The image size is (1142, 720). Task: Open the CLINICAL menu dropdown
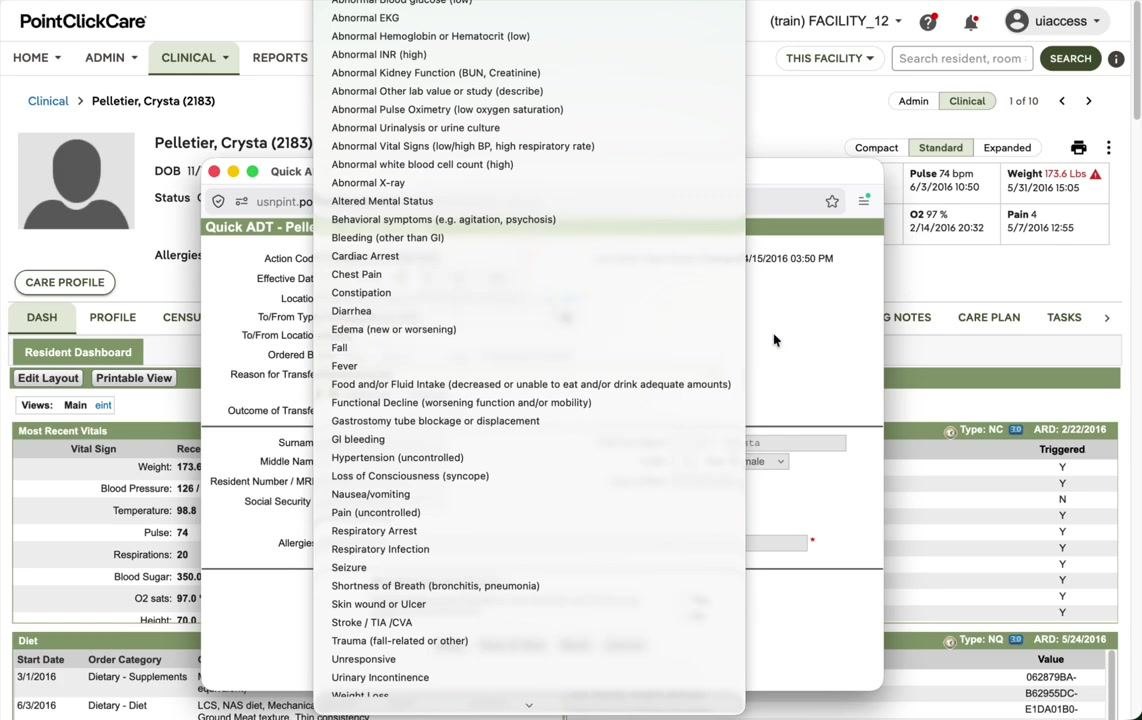194,58
